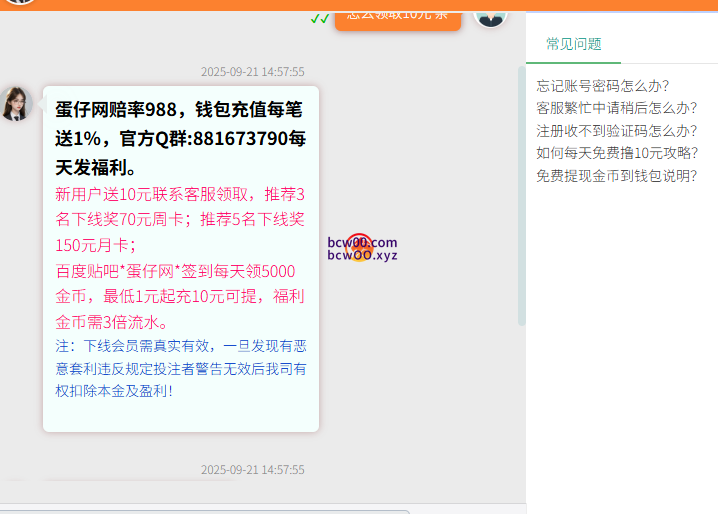Open the 常见问题 tab
Image resolution: width=718 pixels, height=514 pixels.
coord(573,44)
